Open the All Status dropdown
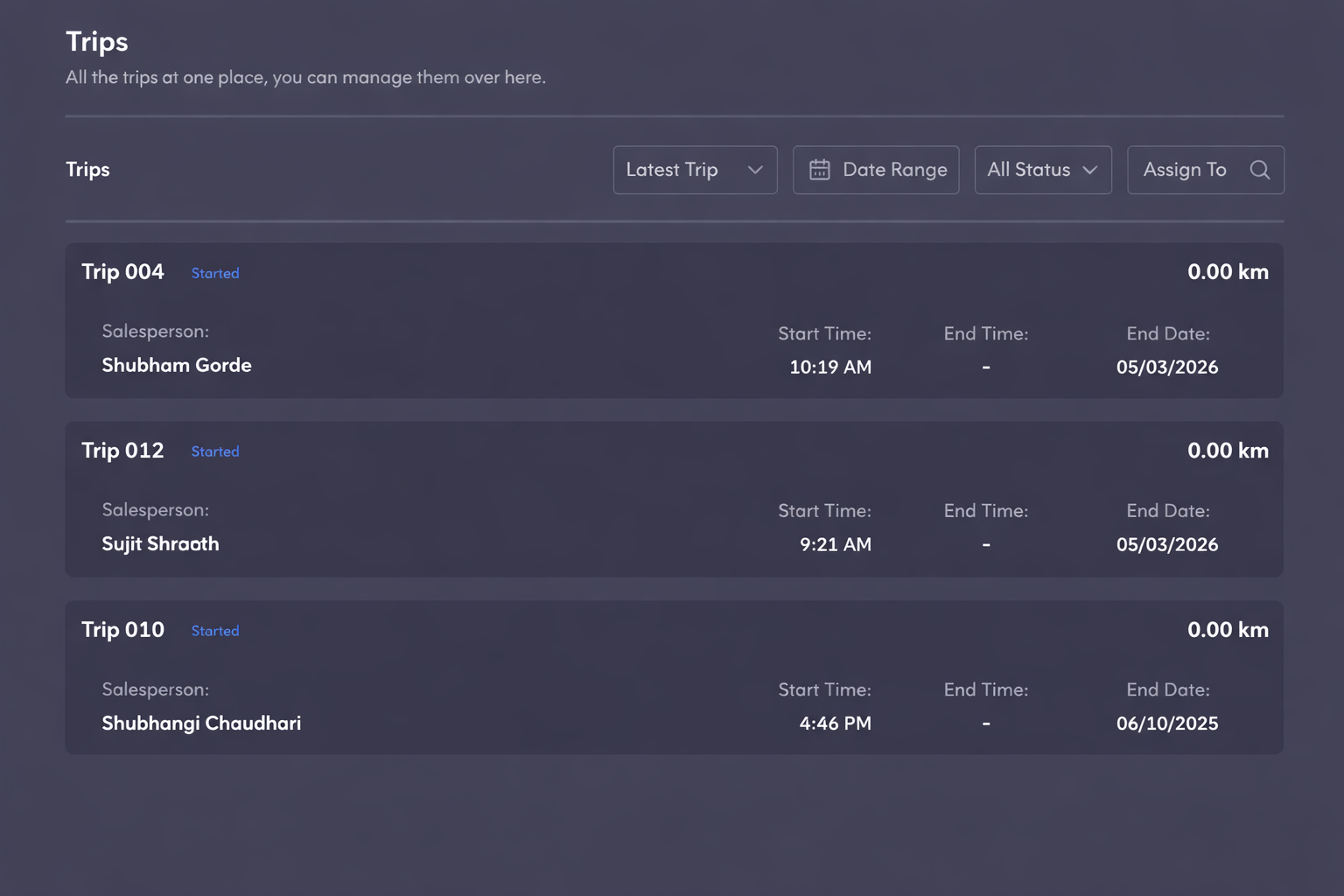This screenshot has width=1344, height=896. pos(1042,170)
